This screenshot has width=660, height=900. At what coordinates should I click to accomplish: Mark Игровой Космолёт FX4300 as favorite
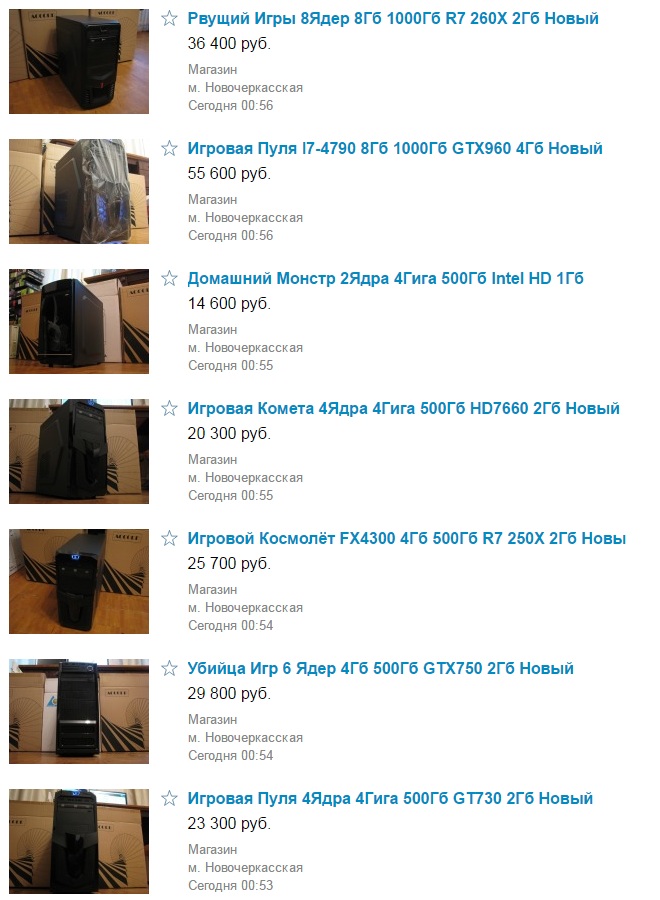[x=169, y=538]
